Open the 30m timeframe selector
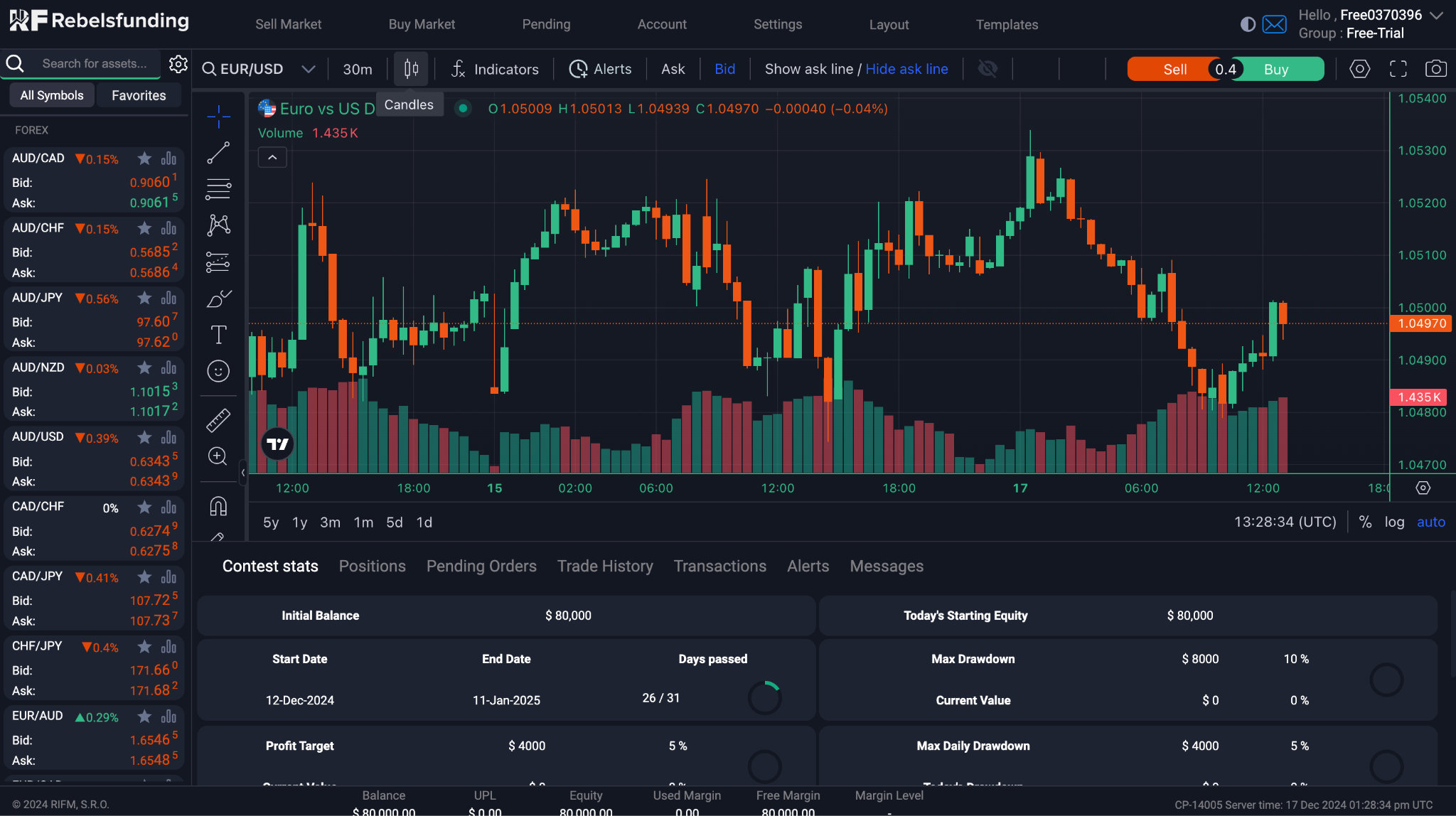 click(x=357, y=69)
